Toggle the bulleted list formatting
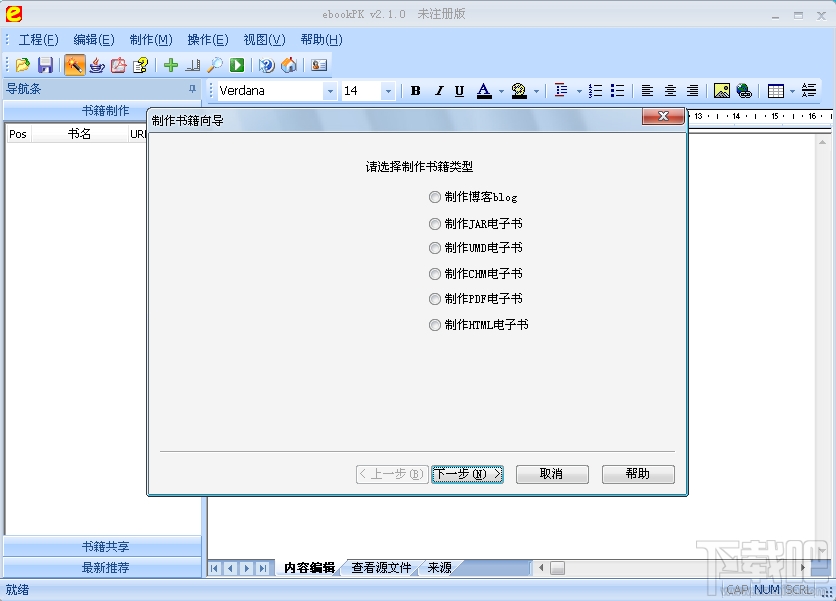Image resolution: width=836 pixels, height=601 pixels. [x=617, y=90]
